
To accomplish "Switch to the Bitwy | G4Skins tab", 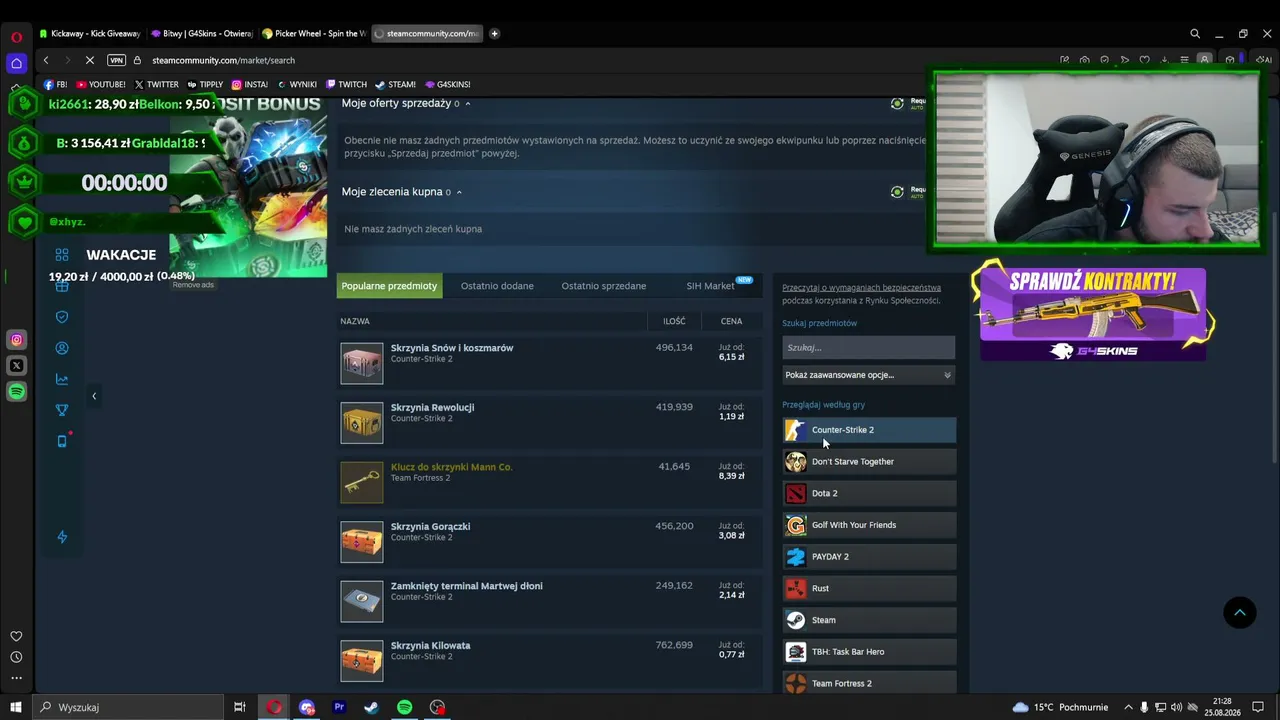I will 202,33.
